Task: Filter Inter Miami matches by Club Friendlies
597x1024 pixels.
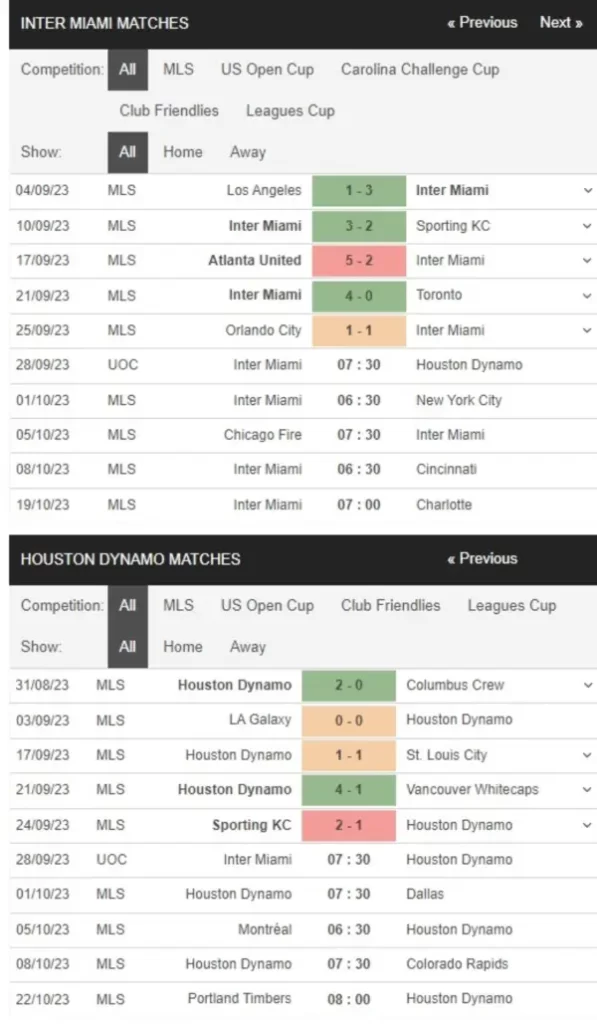Action: (168, 111)
